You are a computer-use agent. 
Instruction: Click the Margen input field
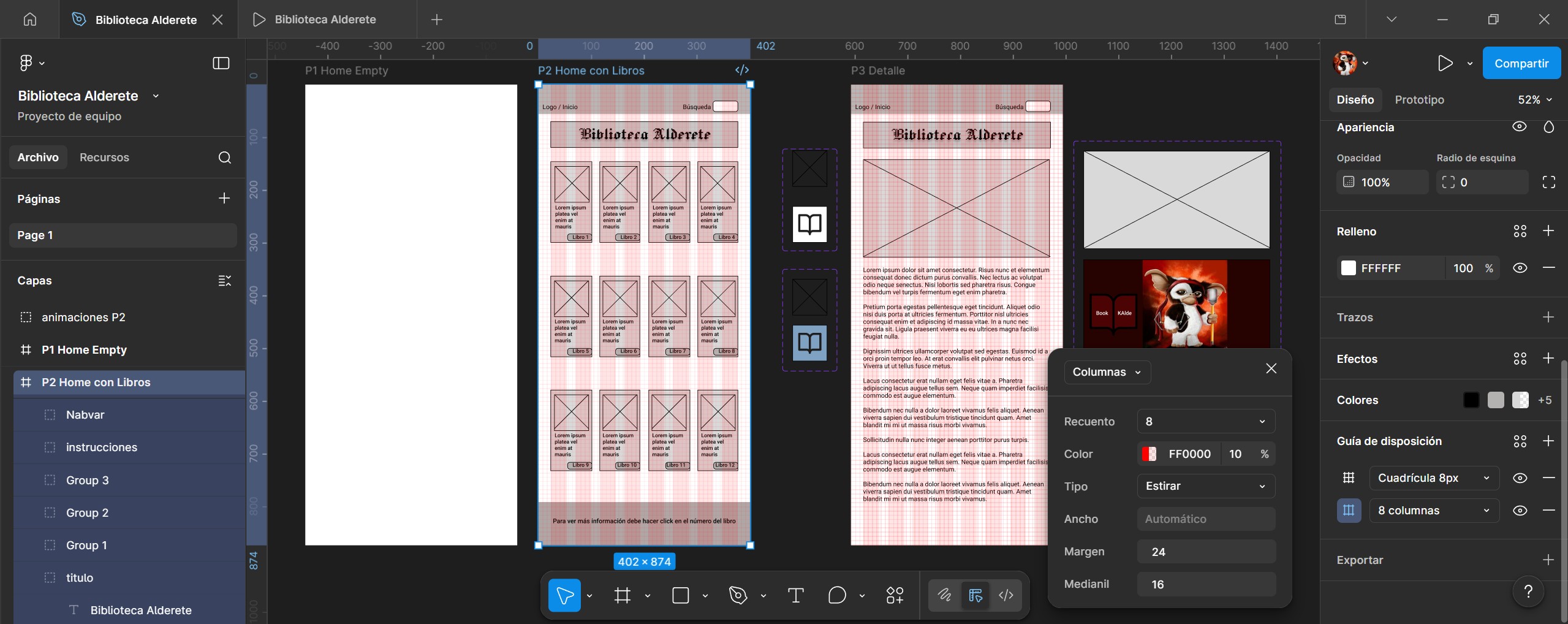click(x=1205, y=552)
